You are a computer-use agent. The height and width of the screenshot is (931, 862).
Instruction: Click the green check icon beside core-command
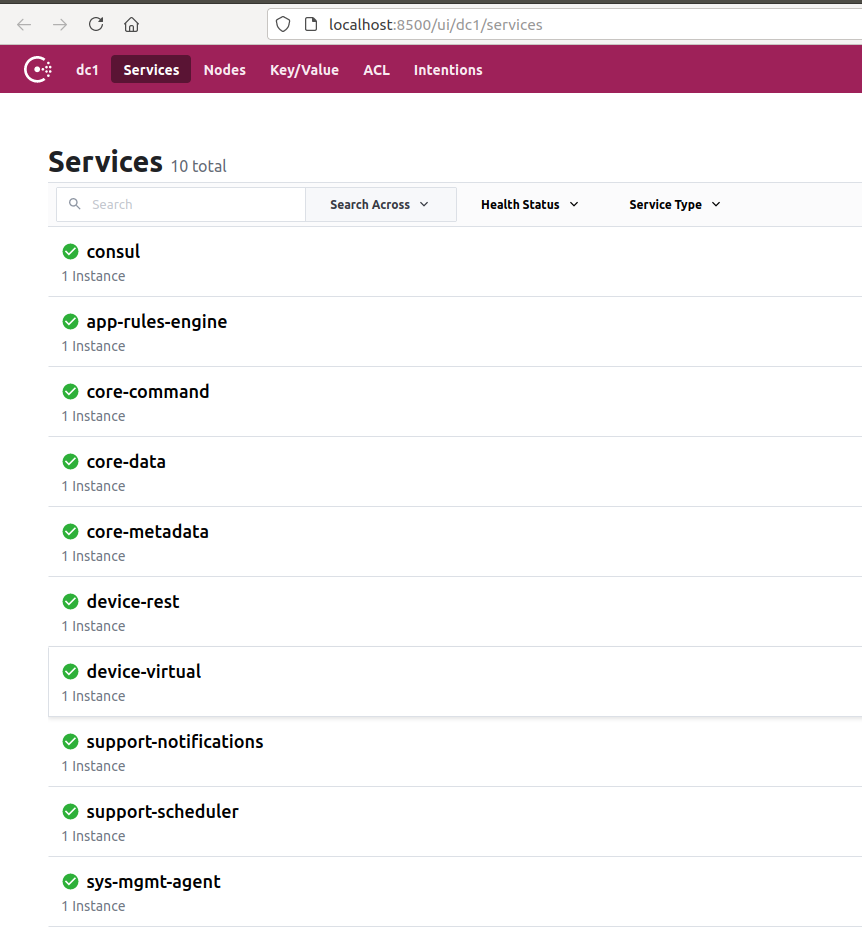tap(70, 392)
